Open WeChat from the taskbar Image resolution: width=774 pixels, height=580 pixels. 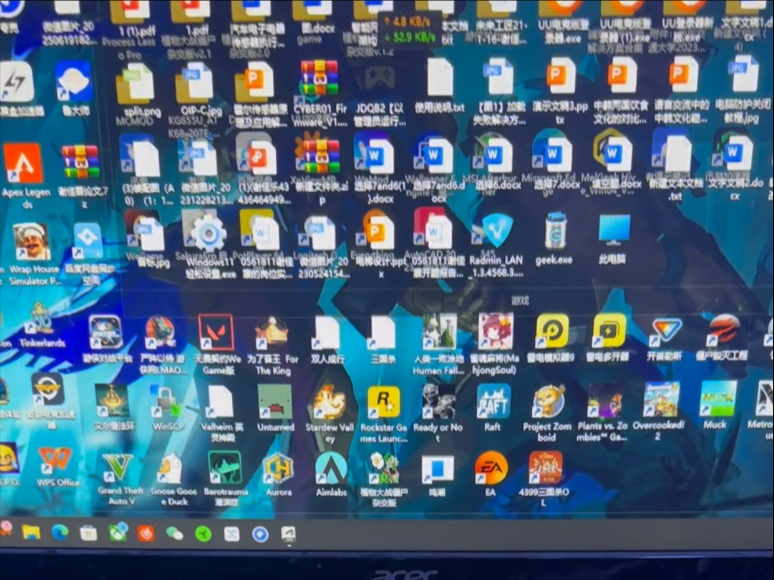coord(175,534)
